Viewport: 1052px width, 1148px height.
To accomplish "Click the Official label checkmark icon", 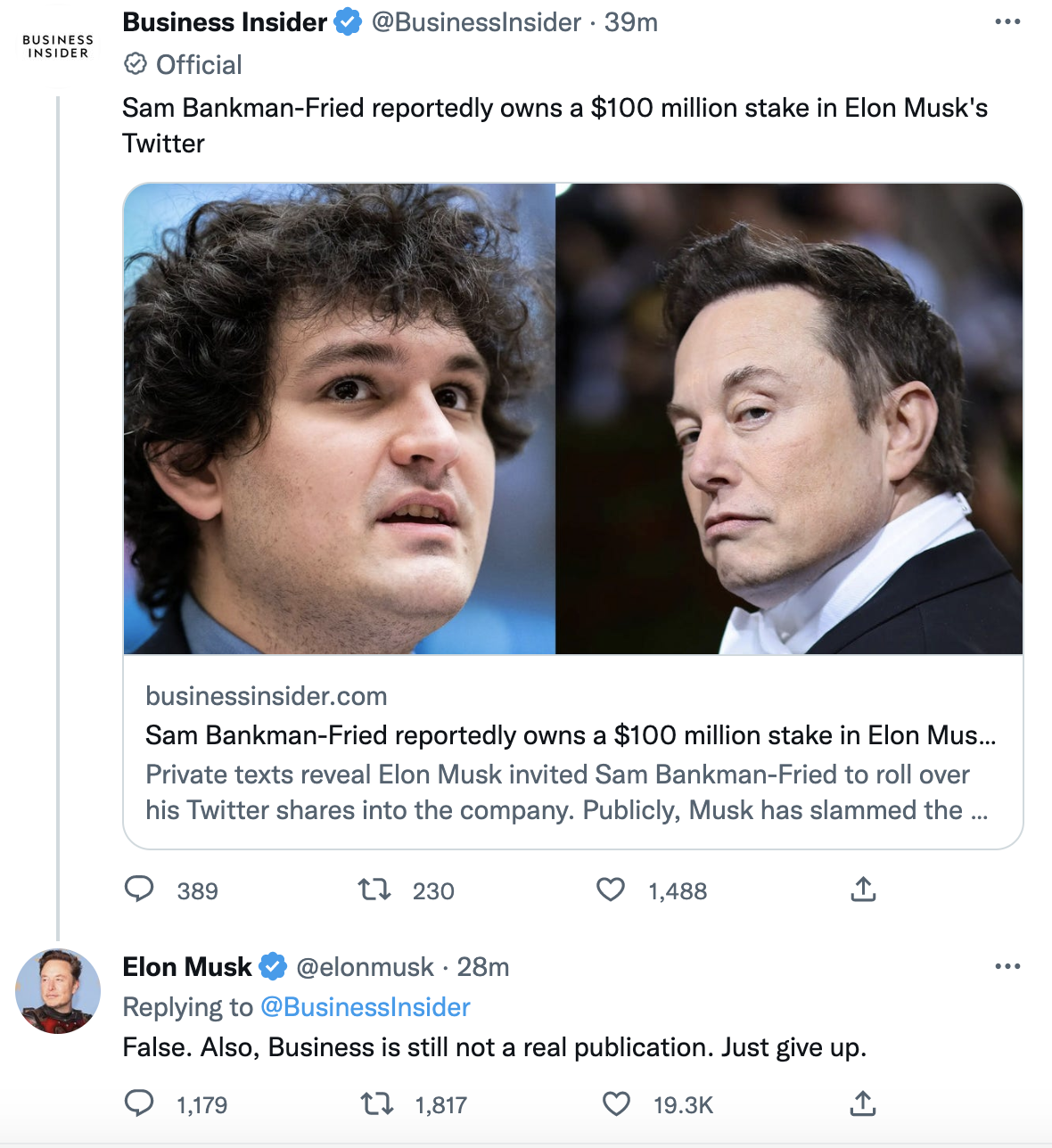I will pos(136,64).
